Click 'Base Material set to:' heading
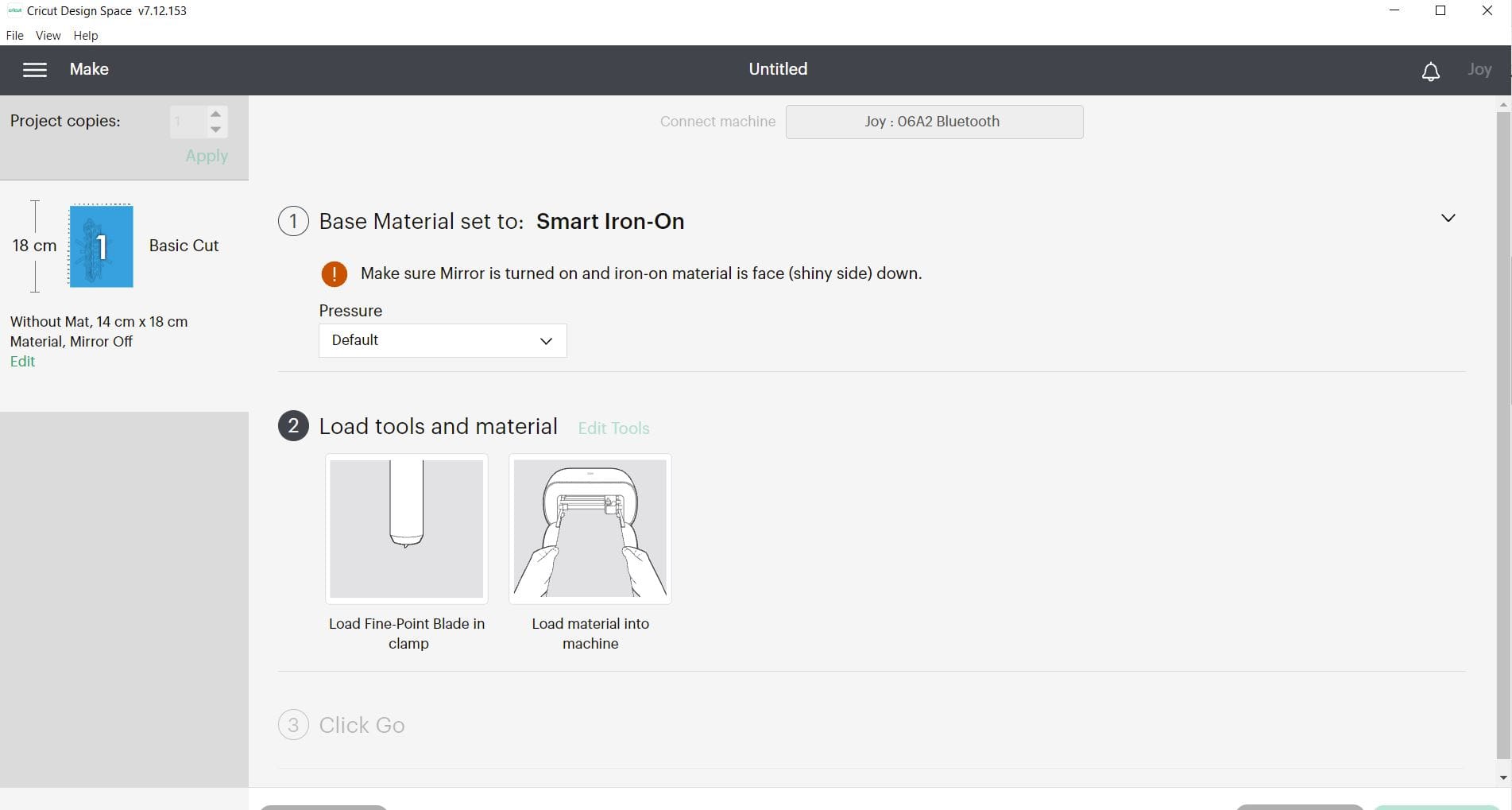 [421, 222]
